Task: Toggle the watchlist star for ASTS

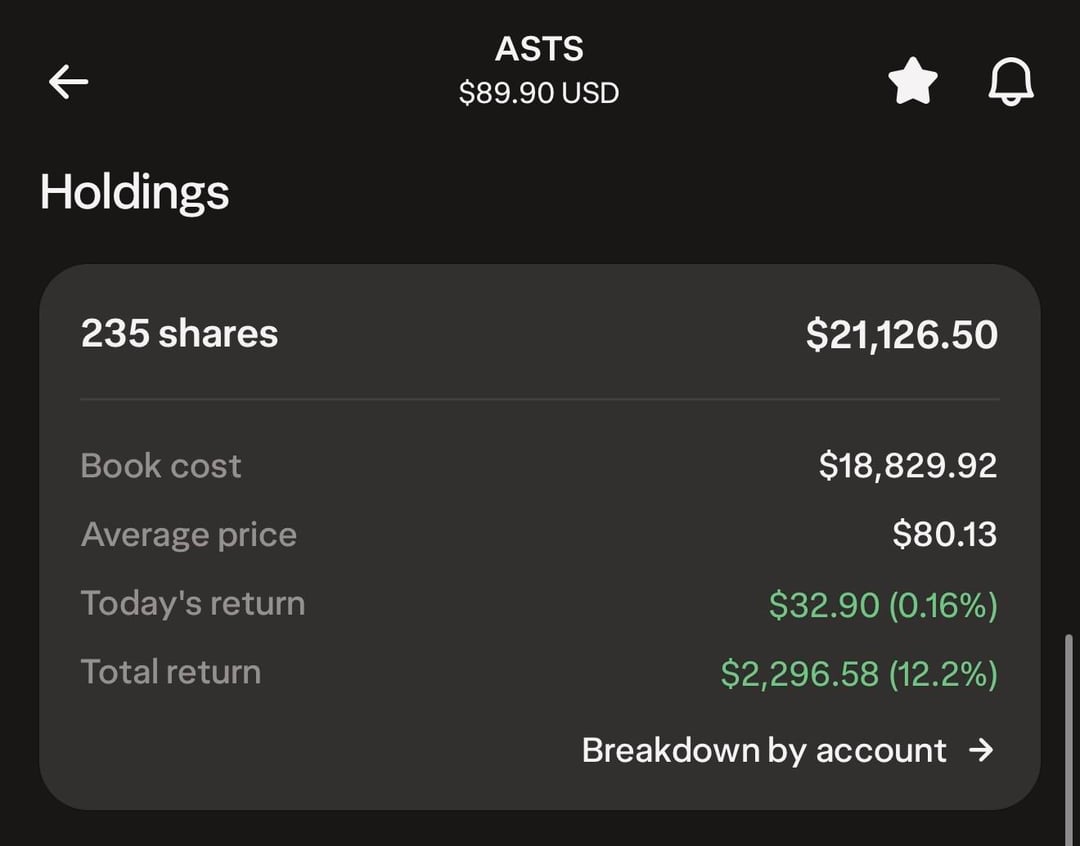Action: tap(913, 82)
